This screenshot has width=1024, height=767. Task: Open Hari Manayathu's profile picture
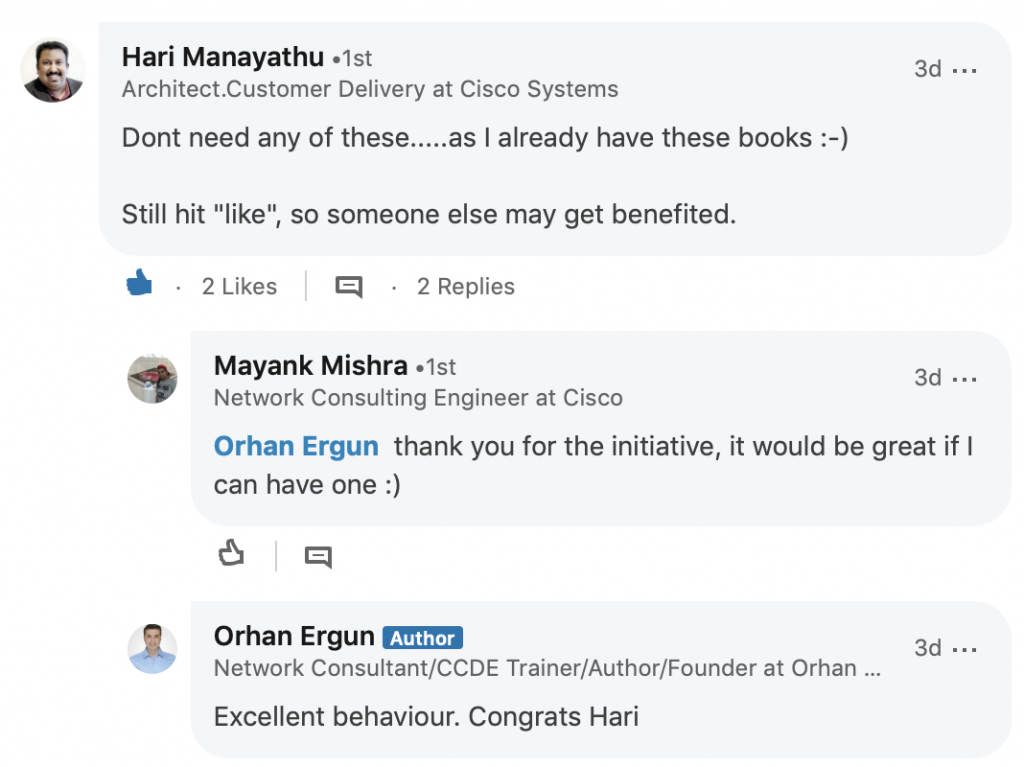pyautogui.click(x=53, y=70)
